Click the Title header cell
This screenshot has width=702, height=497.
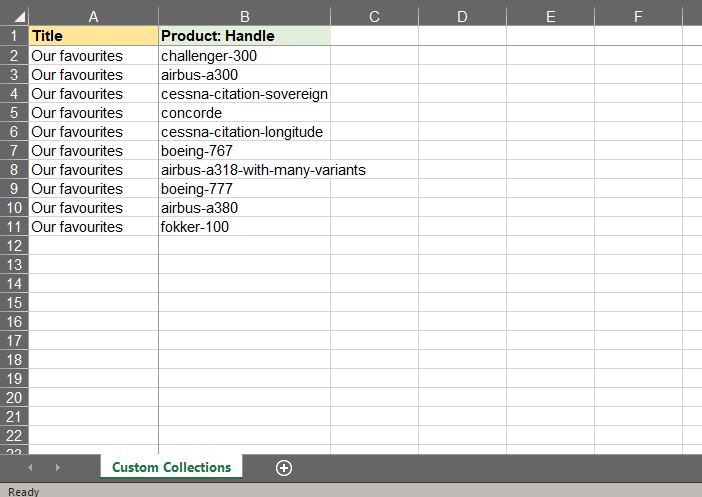94,36
